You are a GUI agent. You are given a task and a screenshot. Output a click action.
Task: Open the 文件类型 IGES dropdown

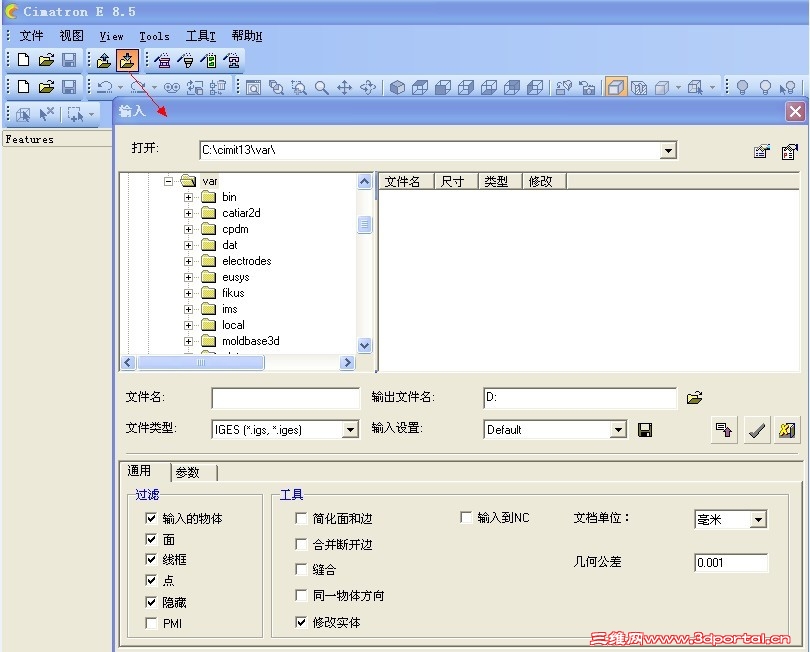point(350,429)
